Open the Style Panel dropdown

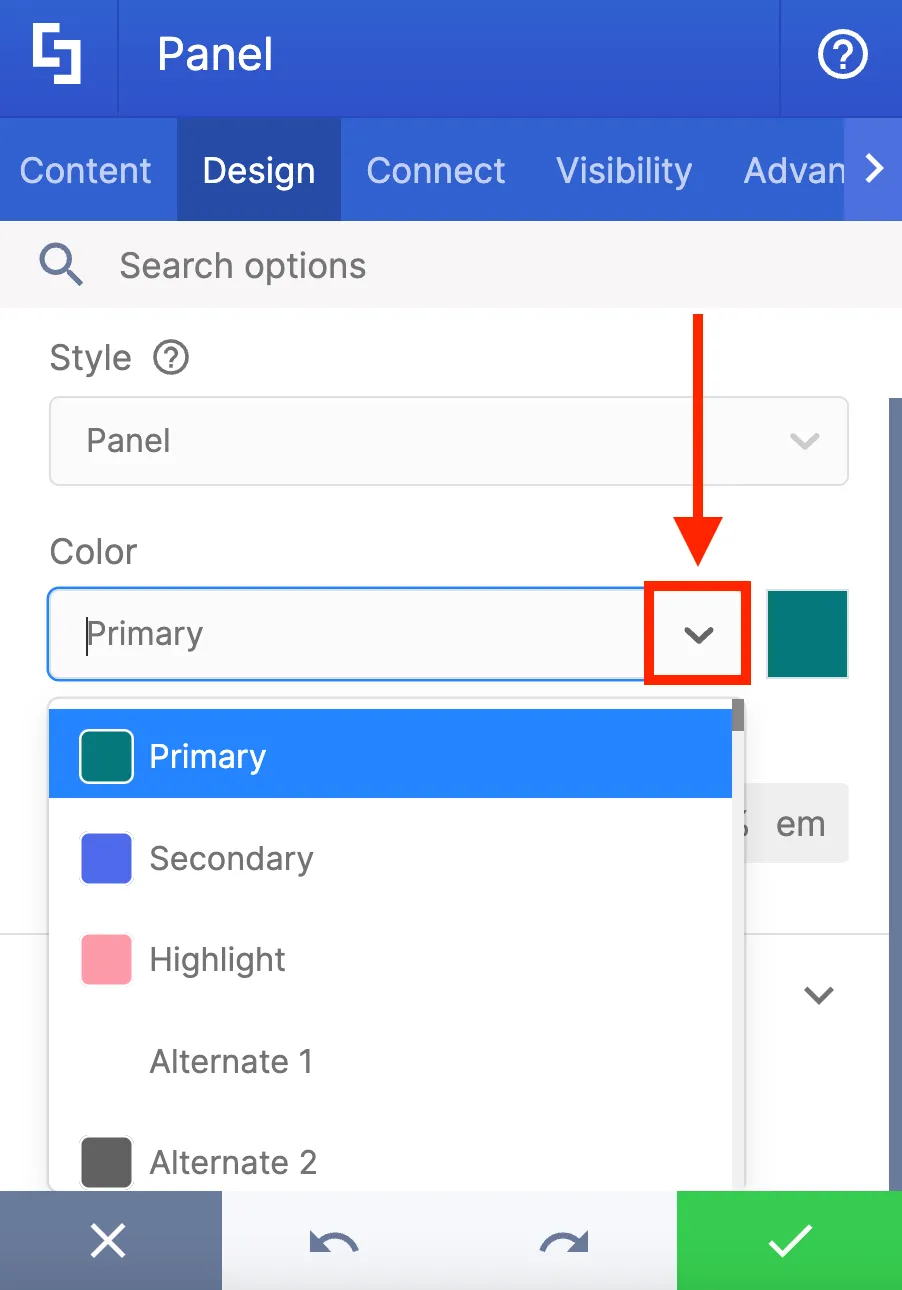[449, 441]
